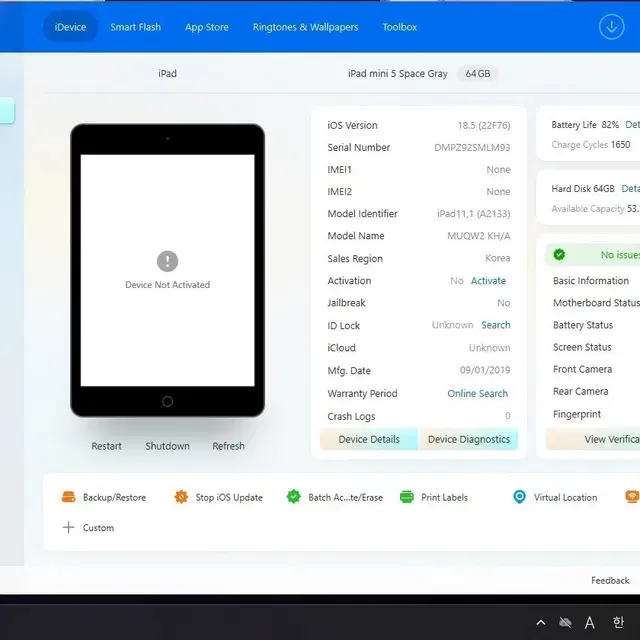The image size is (640, 640).
Task: Select the iDevice tab
Action: (70, 27)
